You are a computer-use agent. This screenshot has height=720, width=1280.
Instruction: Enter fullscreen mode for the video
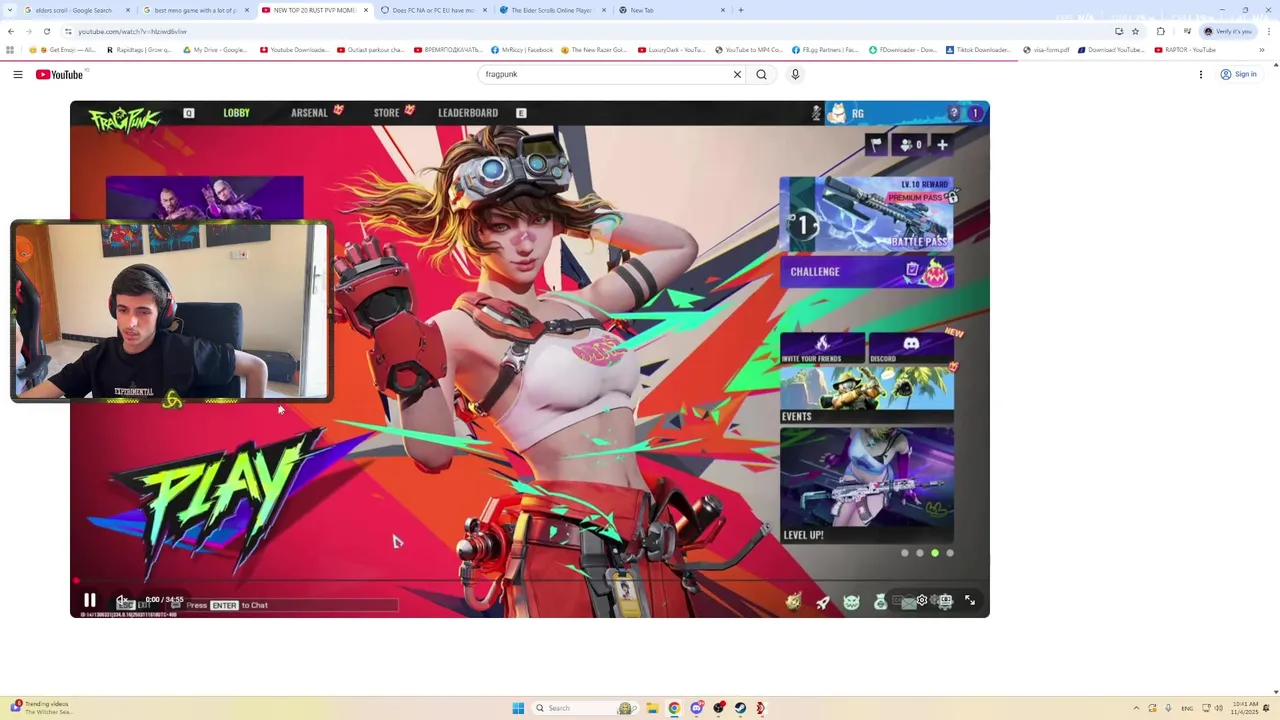pyautogui.click(x=969, y=601)
